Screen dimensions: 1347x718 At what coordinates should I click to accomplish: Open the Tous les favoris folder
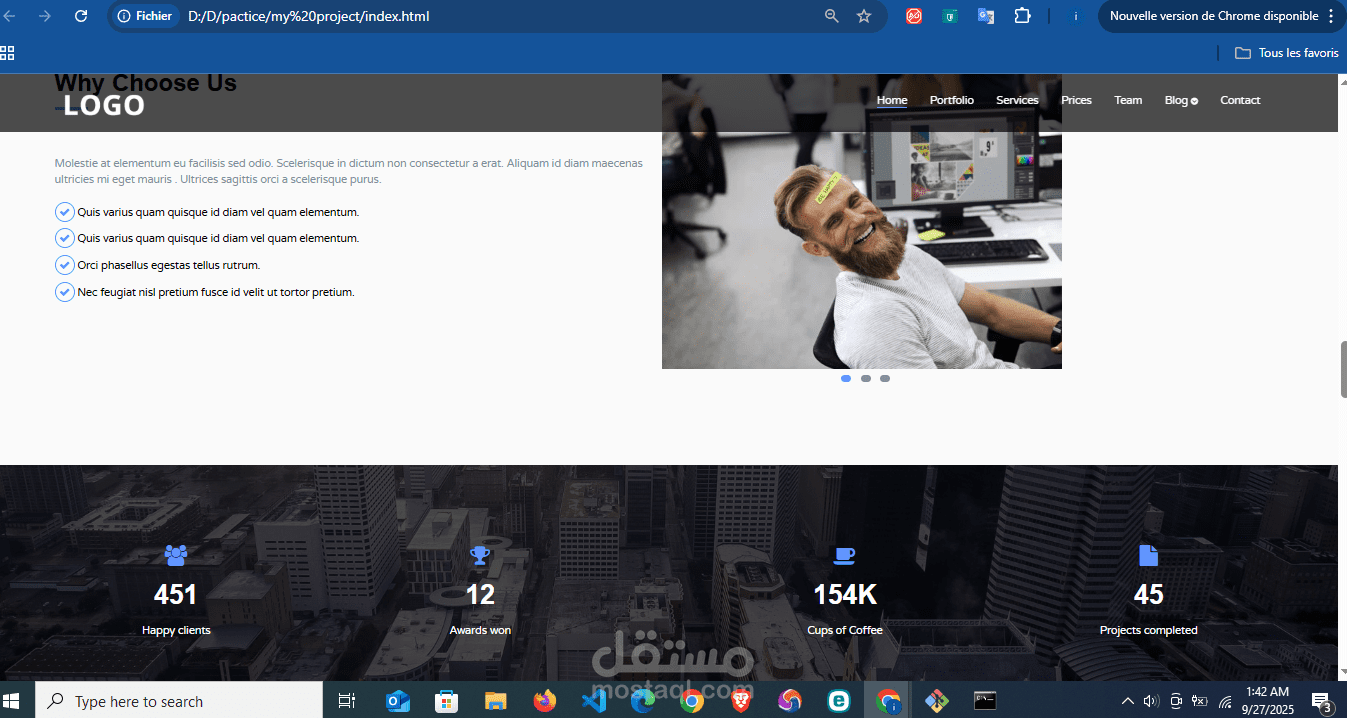pyautogui.click(x=1286, y=53)
